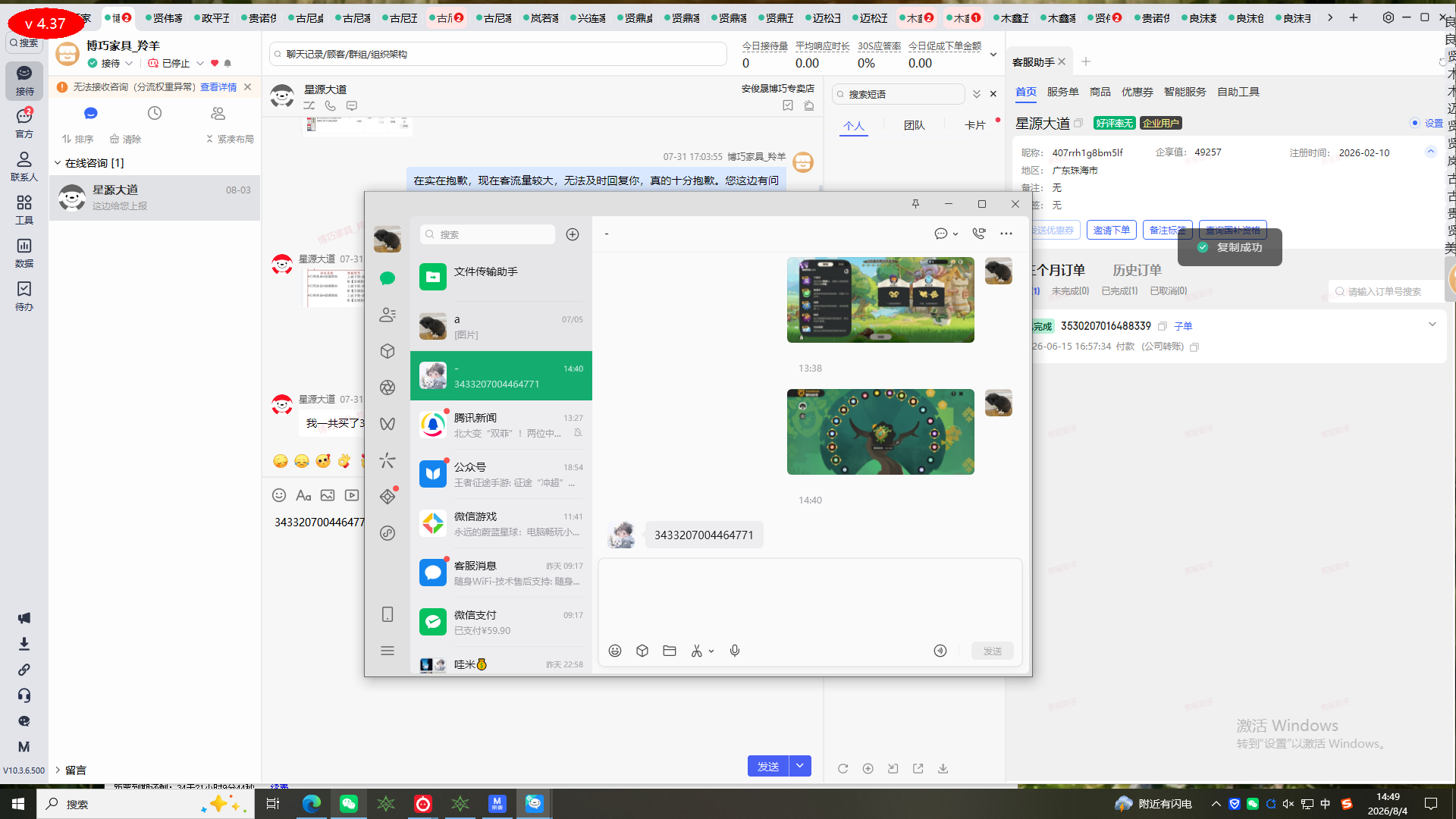Open the blue 发送 button dropdown arrow
The image size is (1456, 819).
801,766
